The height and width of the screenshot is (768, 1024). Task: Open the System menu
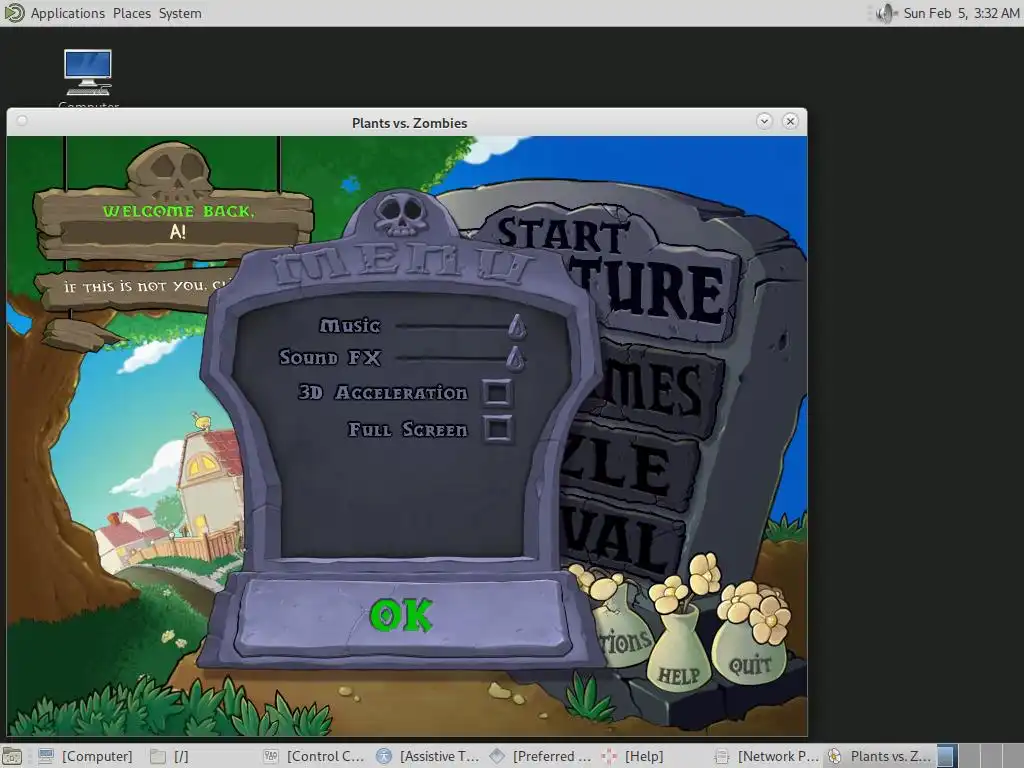coord(180,13)
